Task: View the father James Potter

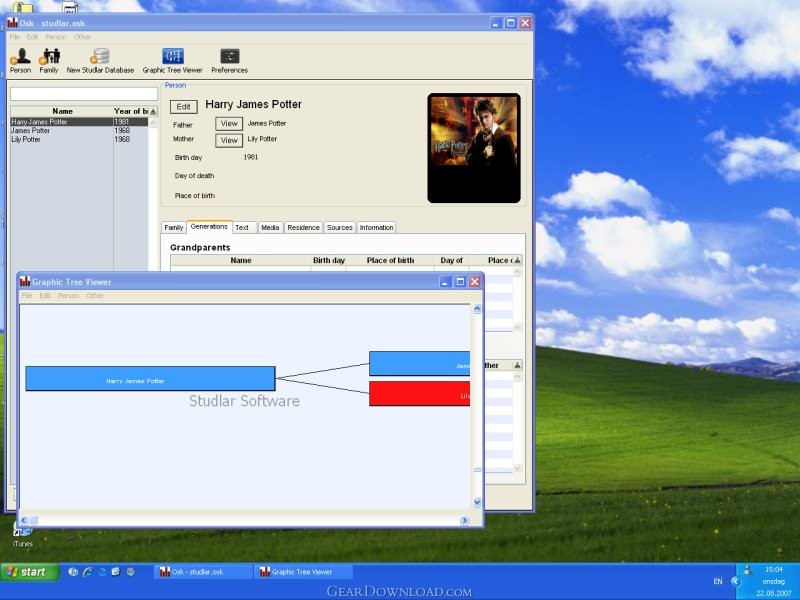Action: [229, 124]
